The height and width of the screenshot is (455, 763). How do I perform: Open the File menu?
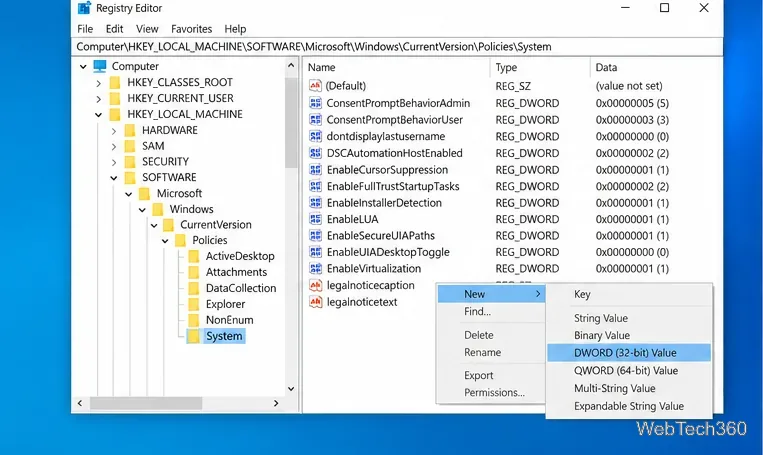85,29
